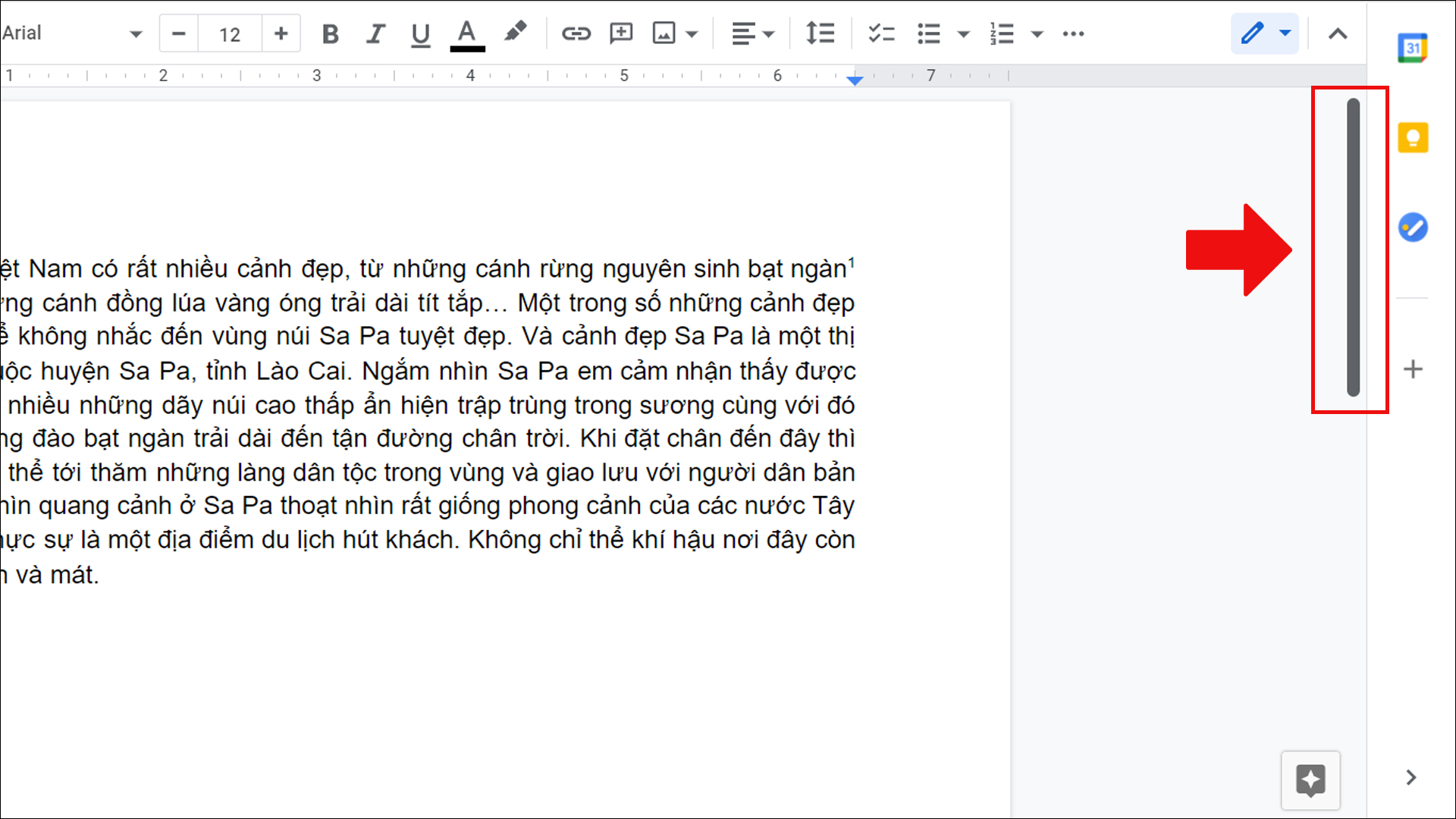Open line spacing options
1456x819 pixels.
click(x=820, y=34)
